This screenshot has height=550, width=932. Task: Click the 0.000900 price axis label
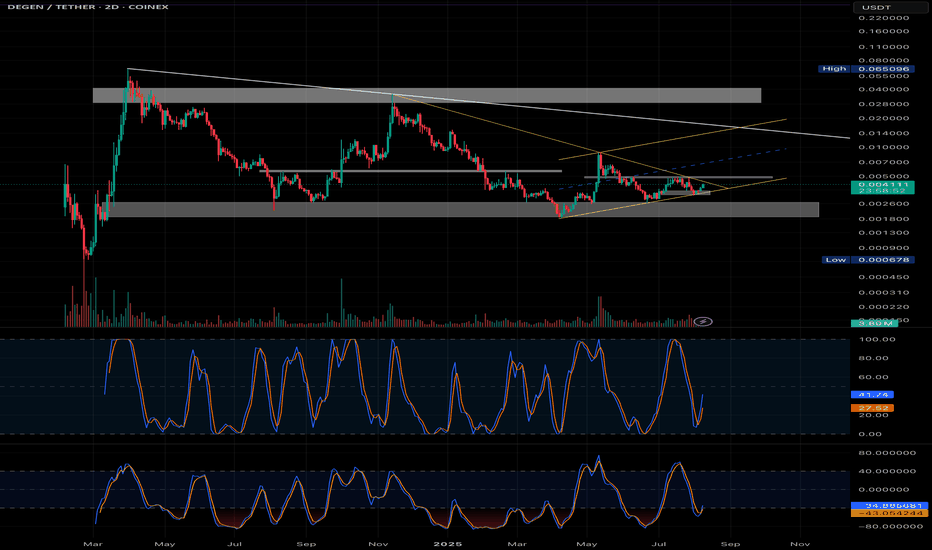(884, 248)
